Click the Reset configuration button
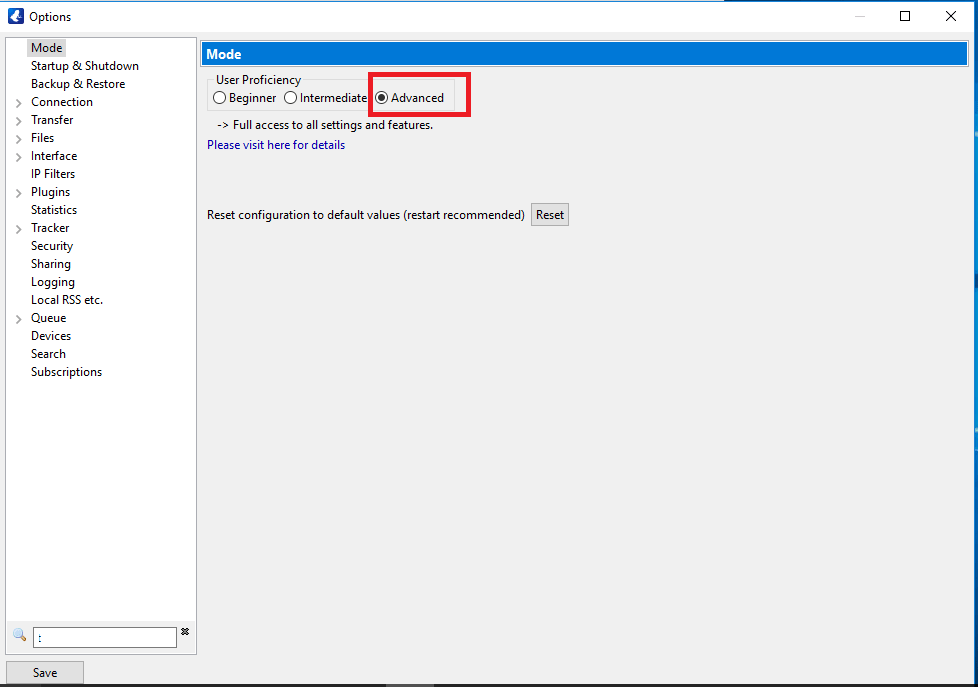This screenshot has width=978, height=687. 550,215
